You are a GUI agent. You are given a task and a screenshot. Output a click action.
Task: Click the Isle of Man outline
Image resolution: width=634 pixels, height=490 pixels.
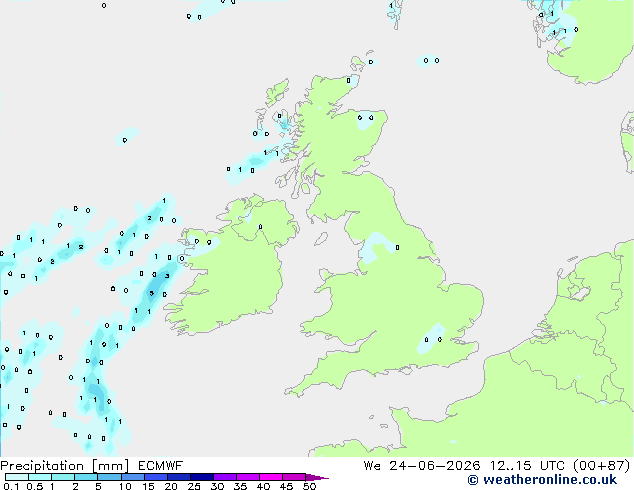point(321,239)
